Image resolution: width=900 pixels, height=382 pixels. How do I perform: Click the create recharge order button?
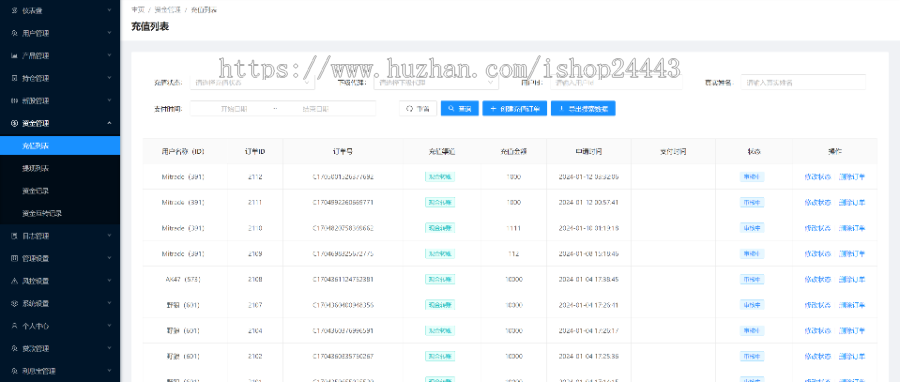[x=514, y=108]
